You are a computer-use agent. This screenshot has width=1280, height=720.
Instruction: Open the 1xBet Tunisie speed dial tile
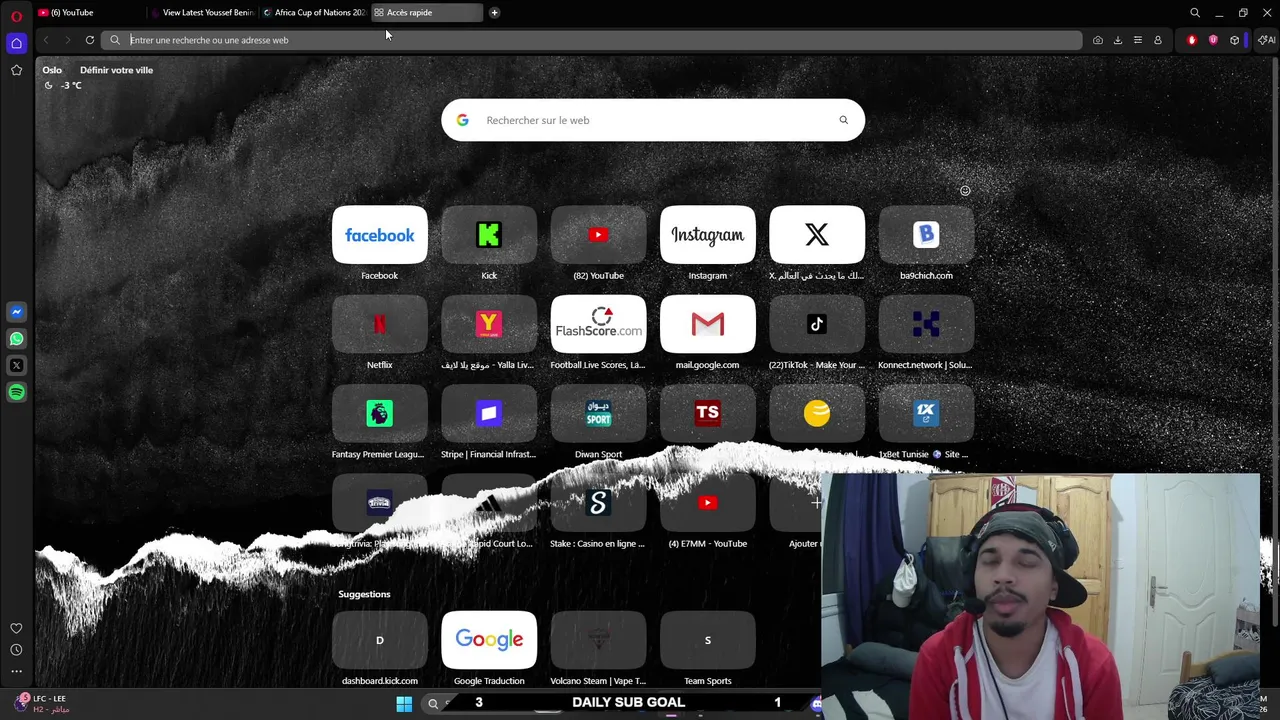[x=926, y=413]
